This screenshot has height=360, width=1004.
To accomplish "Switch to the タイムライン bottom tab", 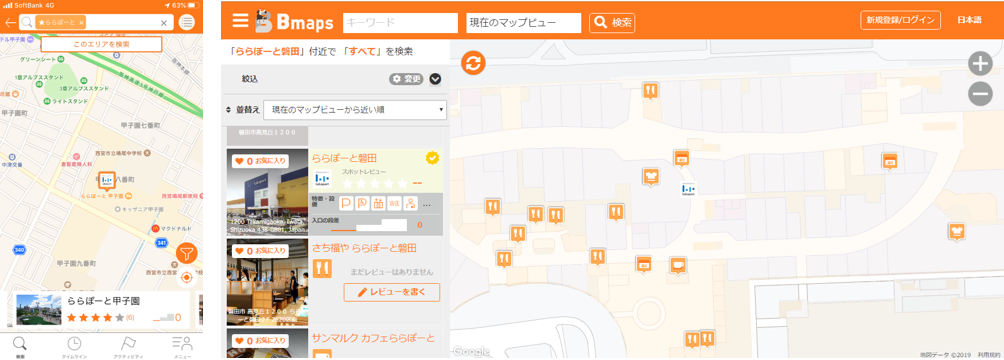I will click(x=74, y=347).
